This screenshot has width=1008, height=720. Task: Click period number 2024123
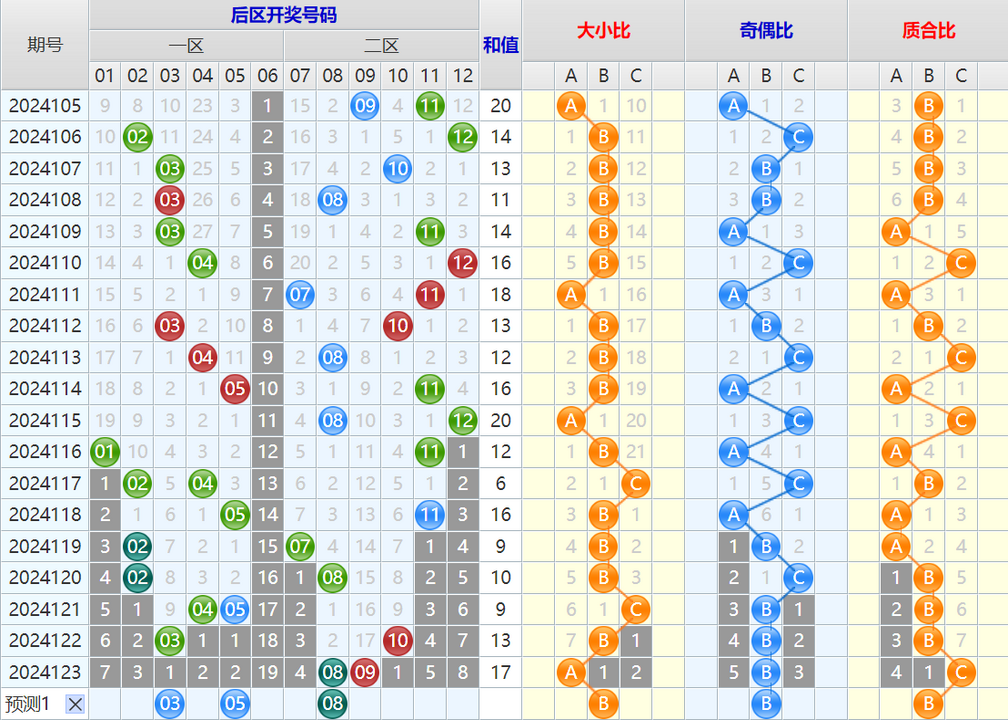[45, 672]
